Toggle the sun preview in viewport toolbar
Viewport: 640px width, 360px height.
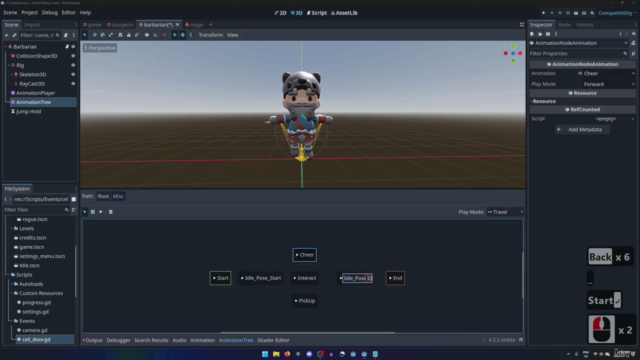coord(175,35)
